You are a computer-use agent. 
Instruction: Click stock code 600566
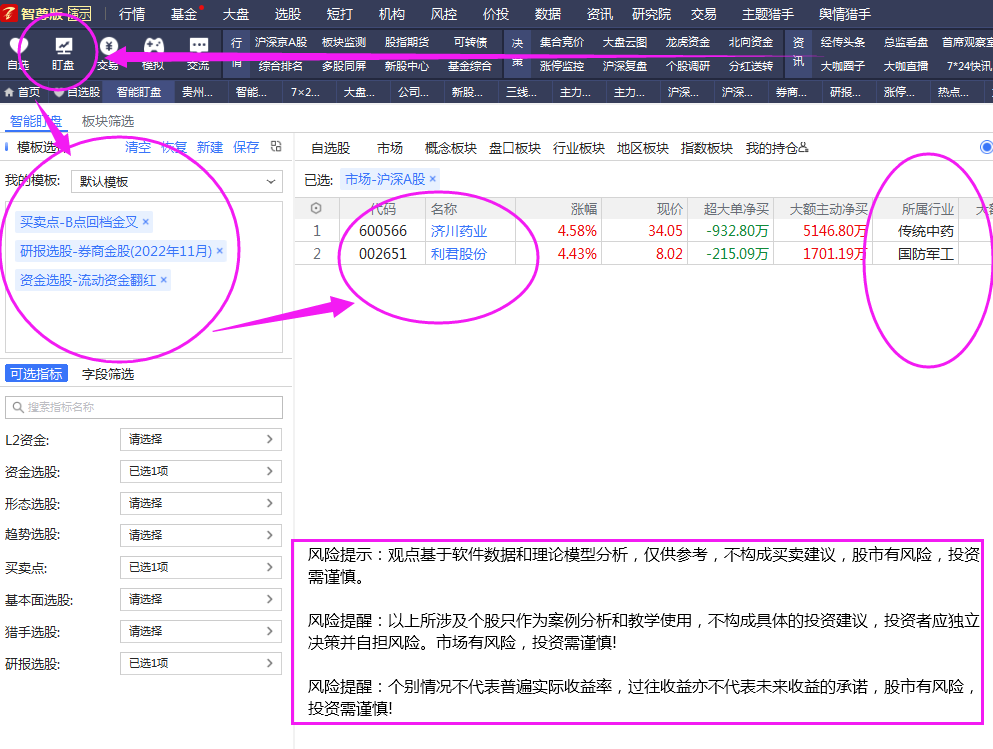383,231
